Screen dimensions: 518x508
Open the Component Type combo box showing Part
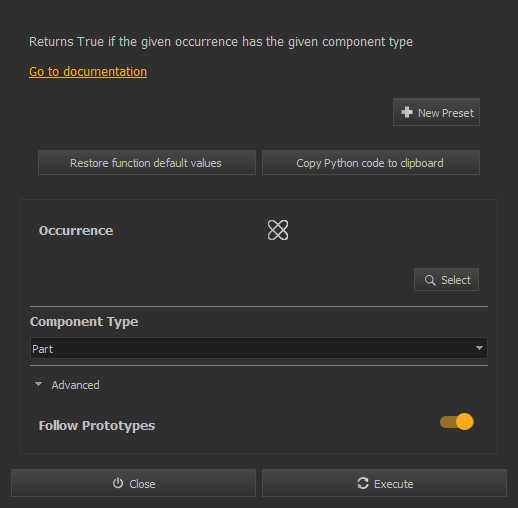pos(259,348)
